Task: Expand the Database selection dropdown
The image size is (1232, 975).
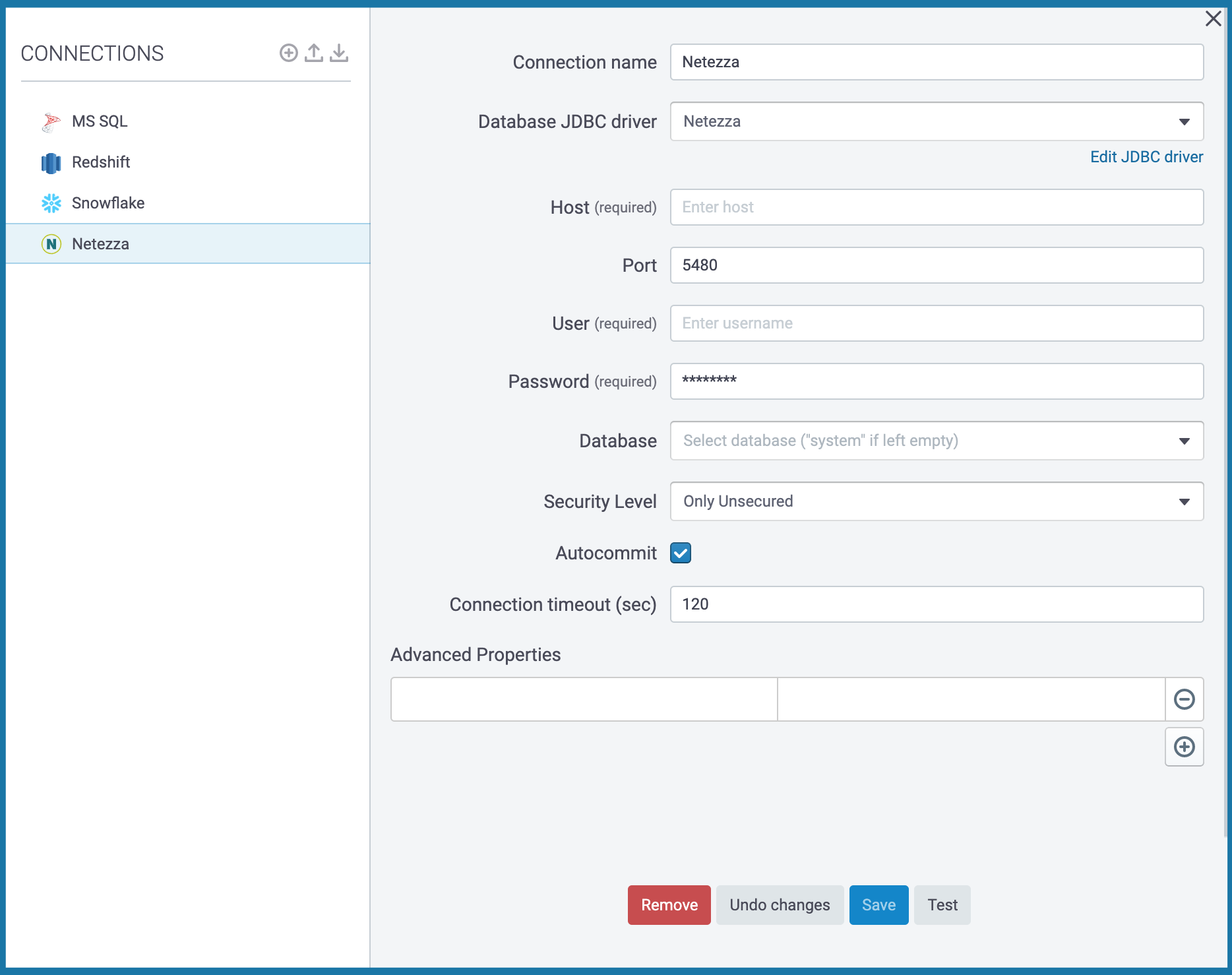Action: [937, 441]
